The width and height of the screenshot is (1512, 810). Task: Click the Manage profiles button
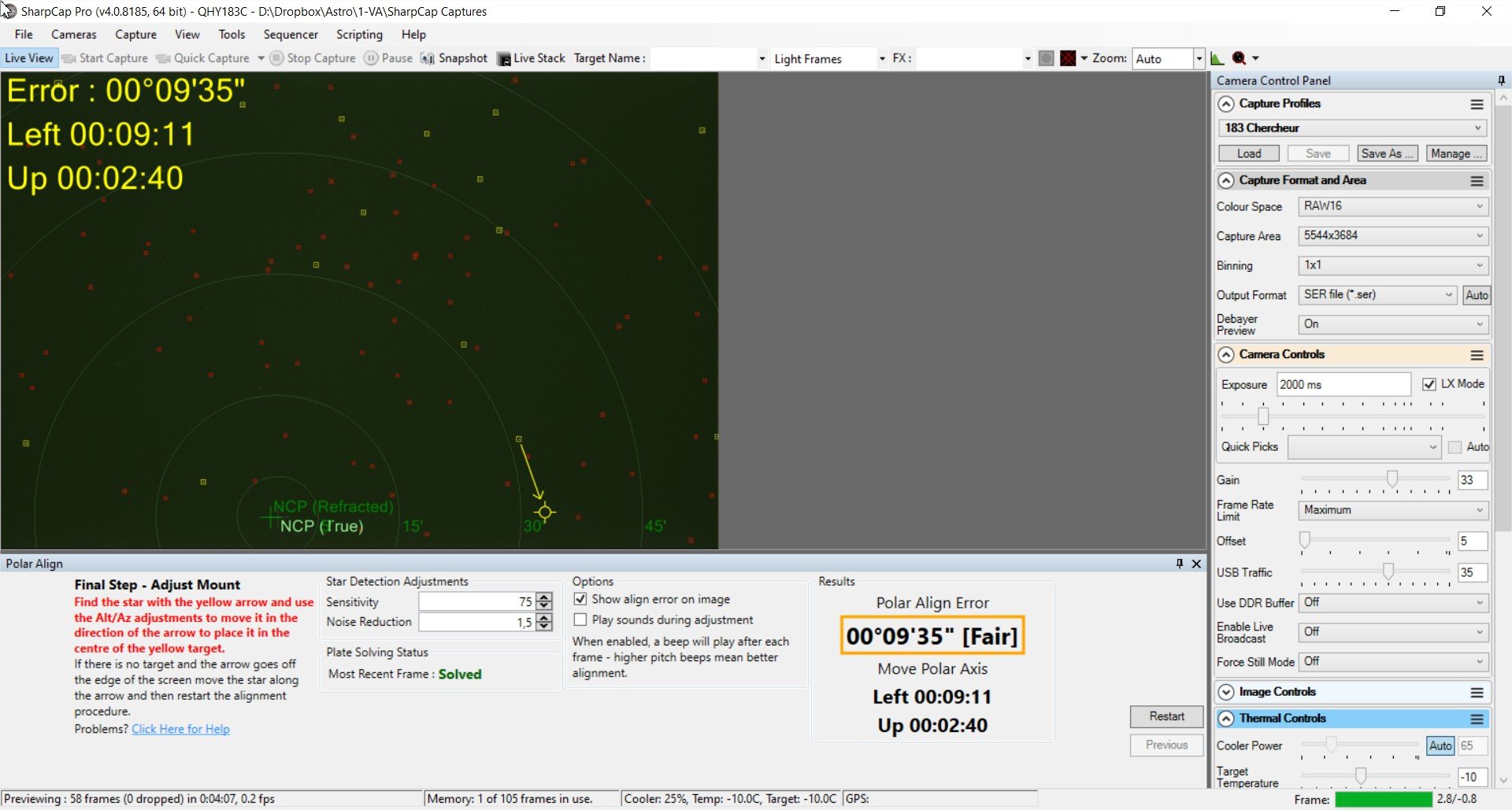(1456, 153)
